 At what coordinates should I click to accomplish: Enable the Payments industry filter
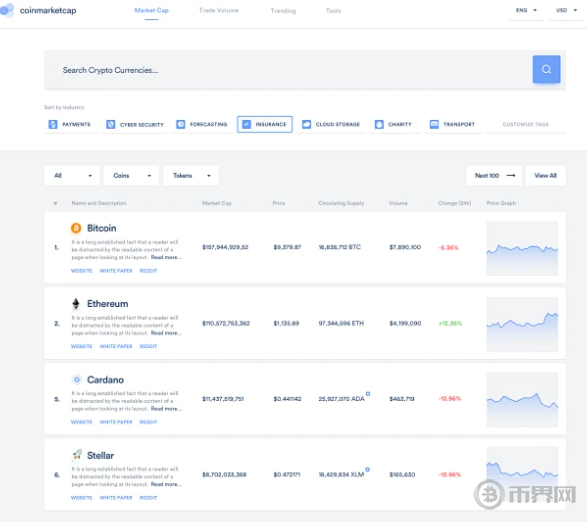70,124
